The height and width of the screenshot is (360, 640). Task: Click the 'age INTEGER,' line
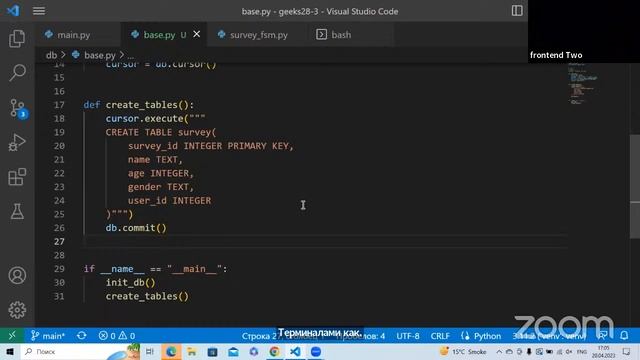pyautogui.click(x=161, y=173)
